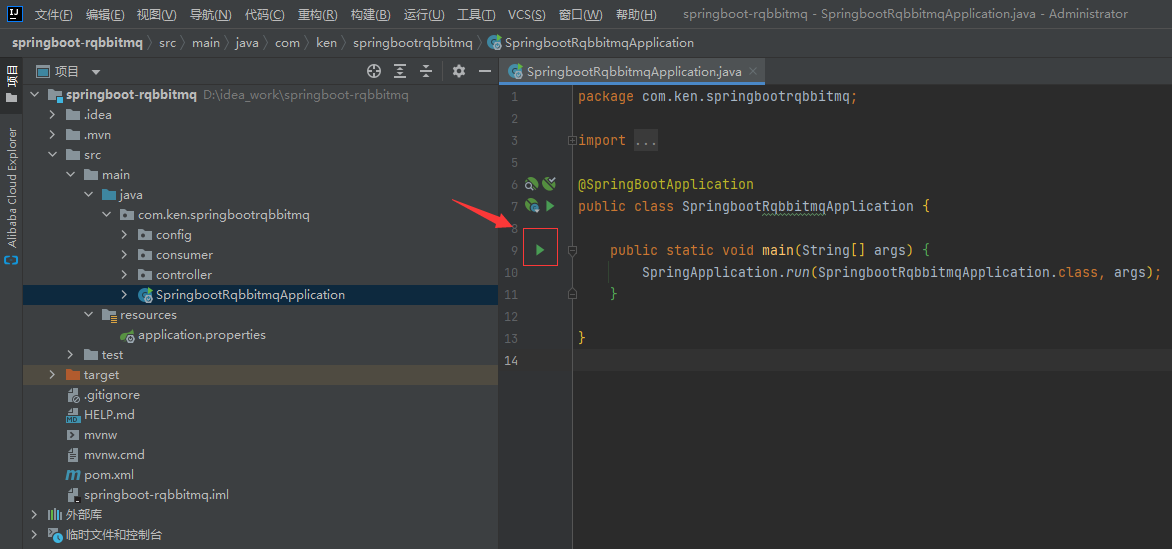This screenshot has width=1172, height=549.
Task: Open the Alibaba Cloud Explorer side panel
Action: point(11,194)
